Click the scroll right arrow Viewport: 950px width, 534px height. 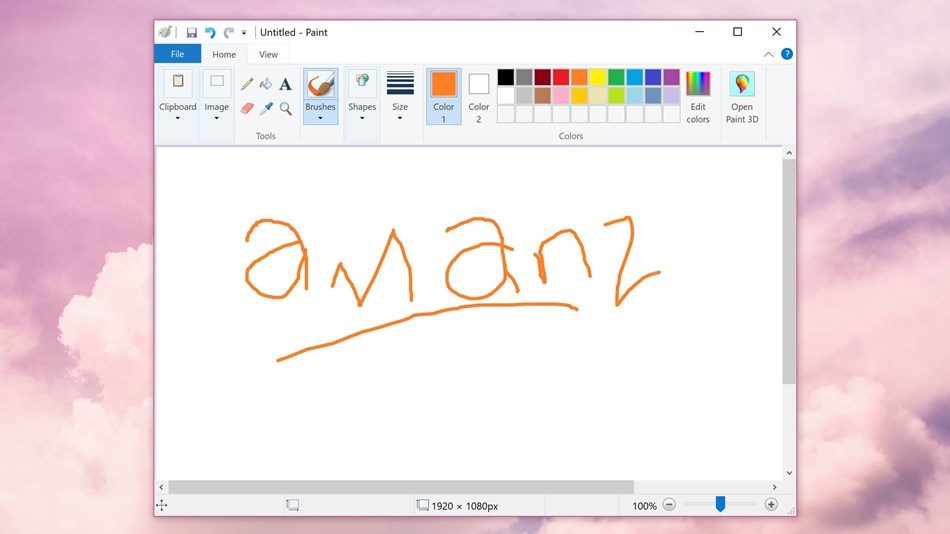pos(774,487)
